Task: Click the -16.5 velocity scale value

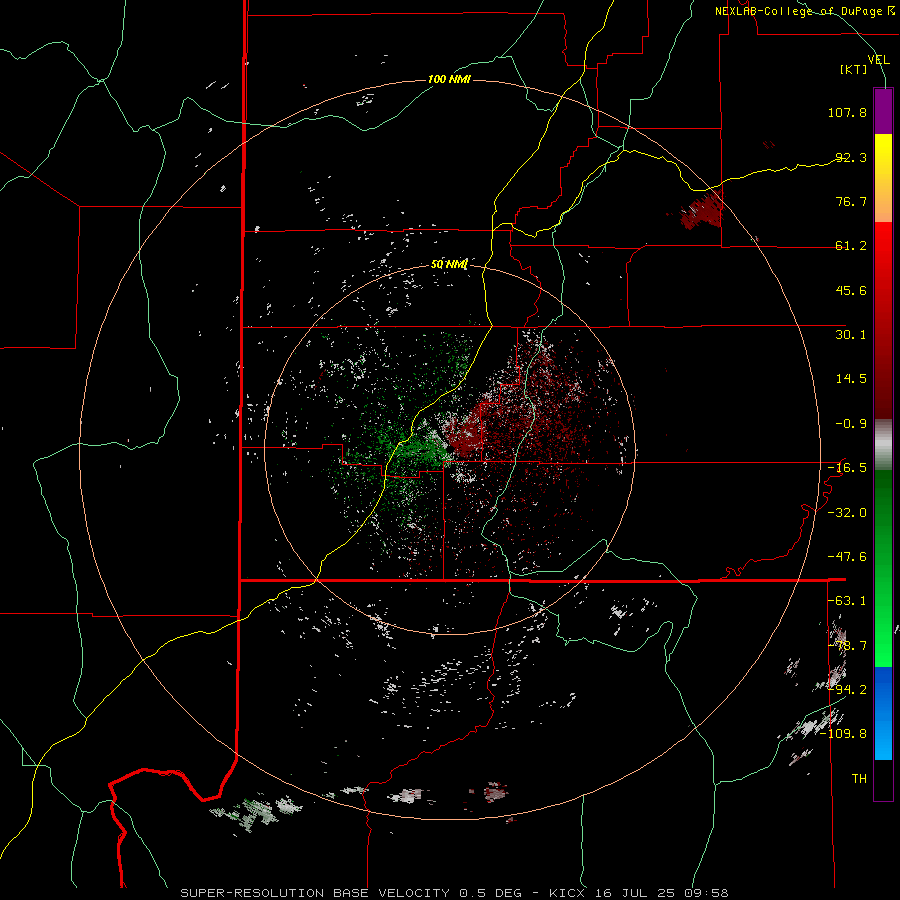Action: (847, 468)
